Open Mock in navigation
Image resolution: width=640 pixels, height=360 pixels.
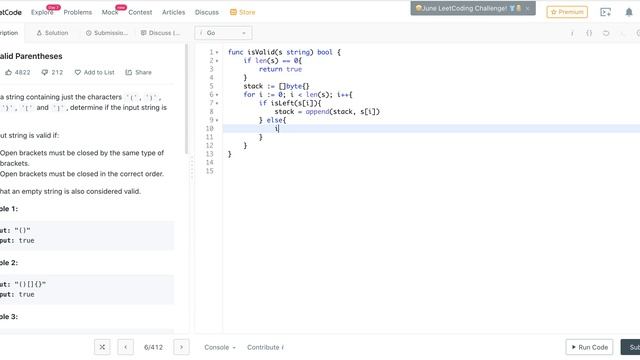point(110,12)
